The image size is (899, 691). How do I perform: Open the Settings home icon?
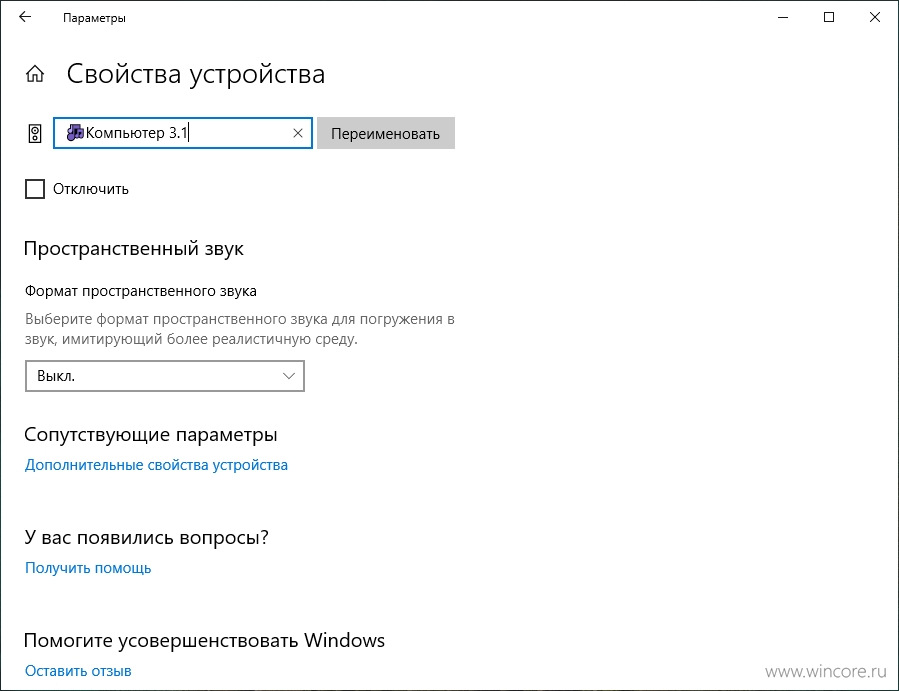coord(35,74)
